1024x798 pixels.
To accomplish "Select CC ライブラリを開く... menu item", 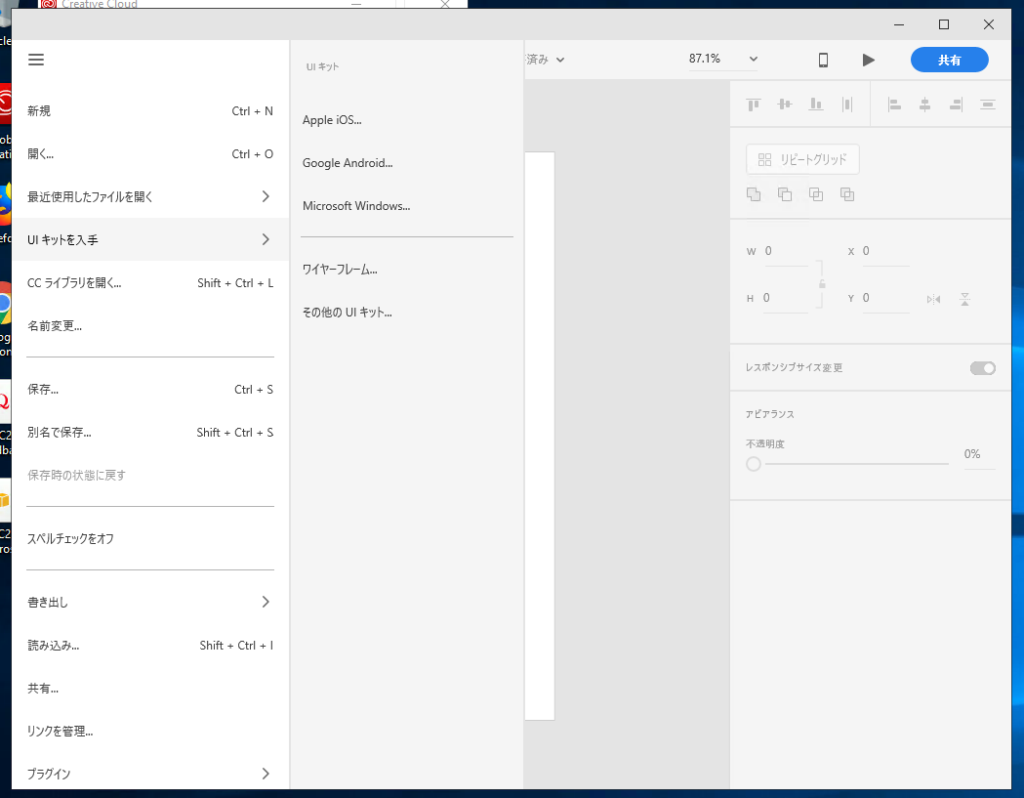I will tap(150, 283).
